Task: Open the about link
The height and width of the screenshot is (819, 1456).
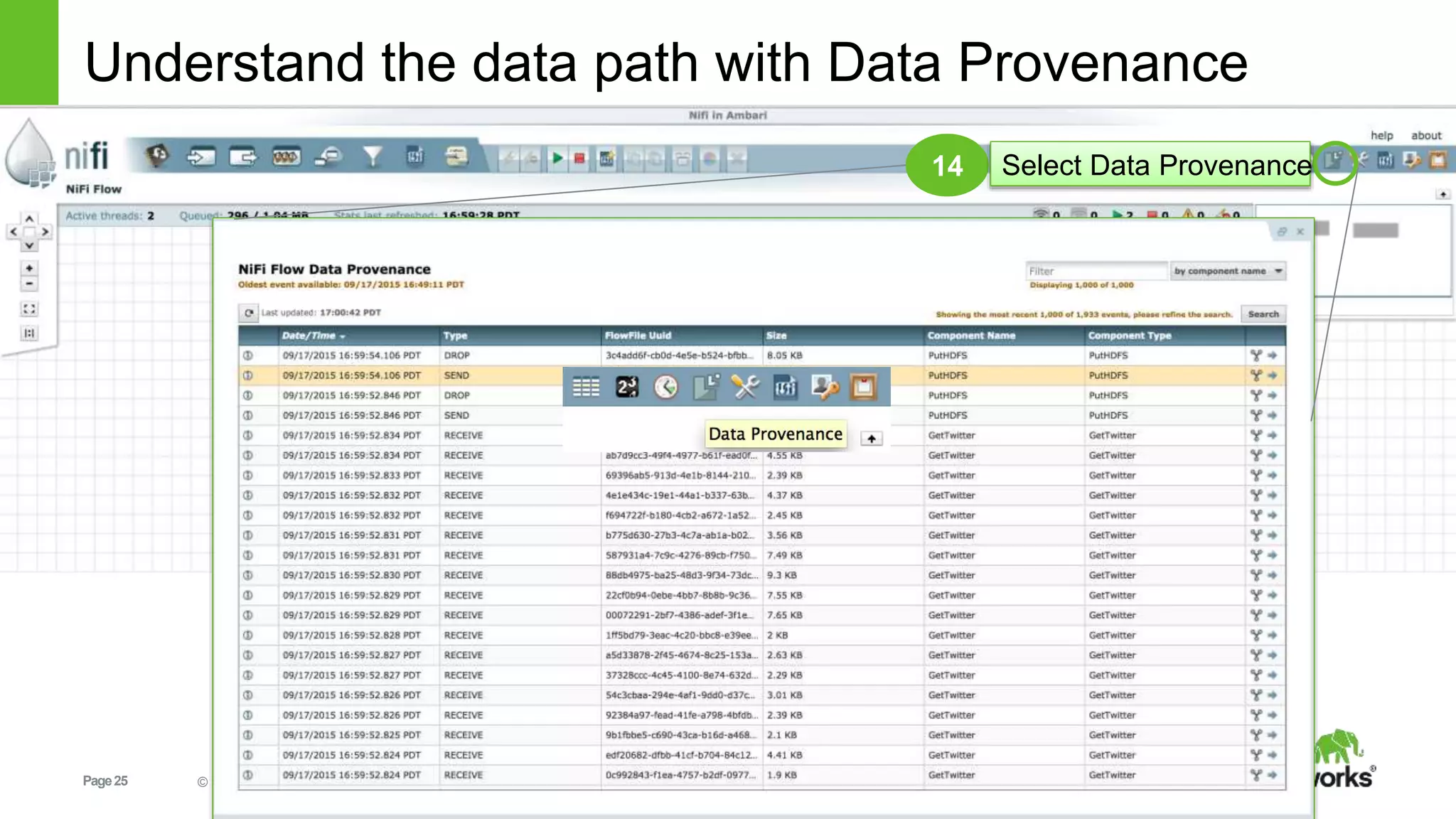Action: (1426, 135)
